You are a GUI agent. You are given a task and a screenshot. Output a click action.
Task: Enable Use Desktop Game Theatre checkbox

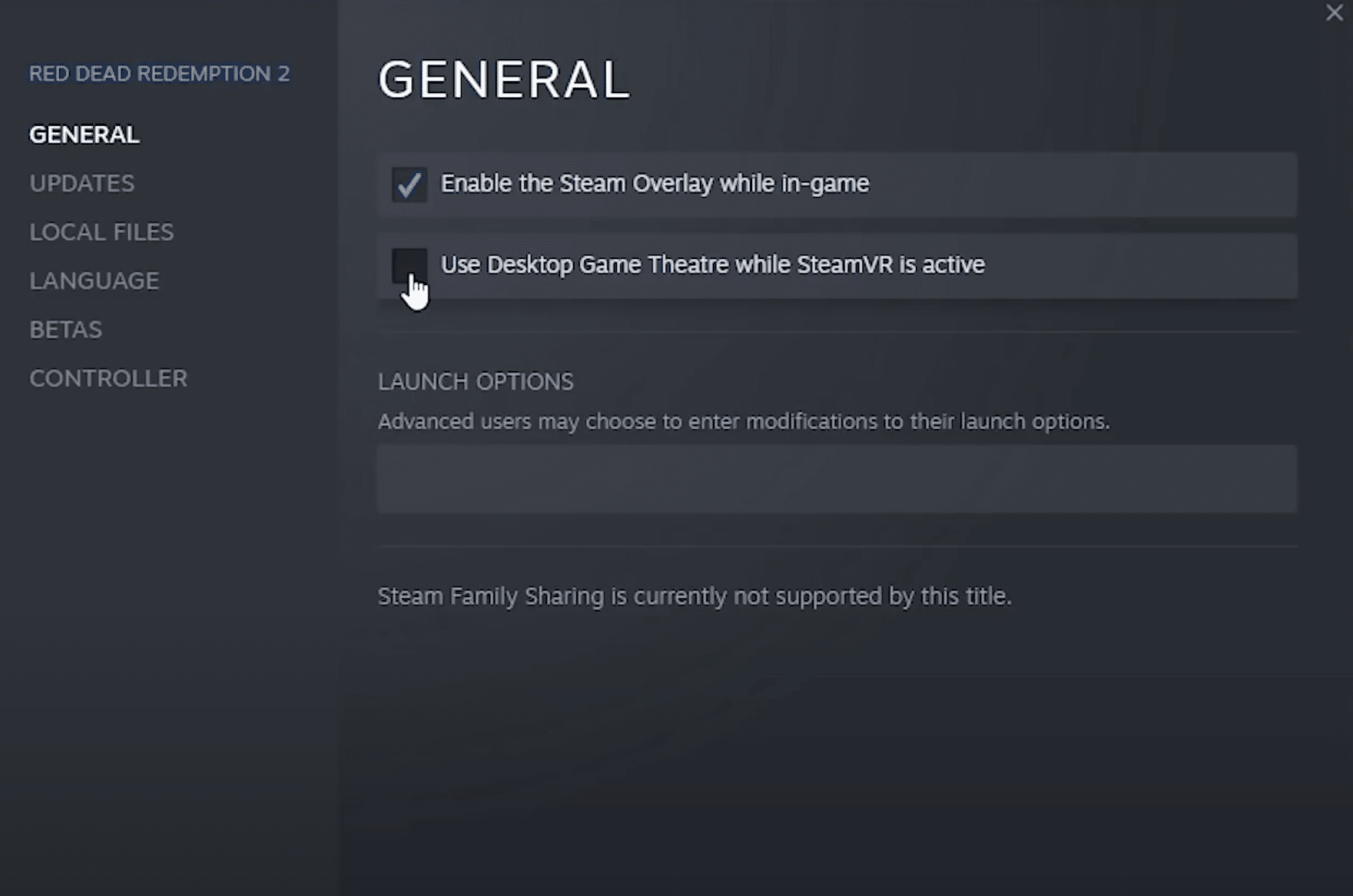point(410,265)
